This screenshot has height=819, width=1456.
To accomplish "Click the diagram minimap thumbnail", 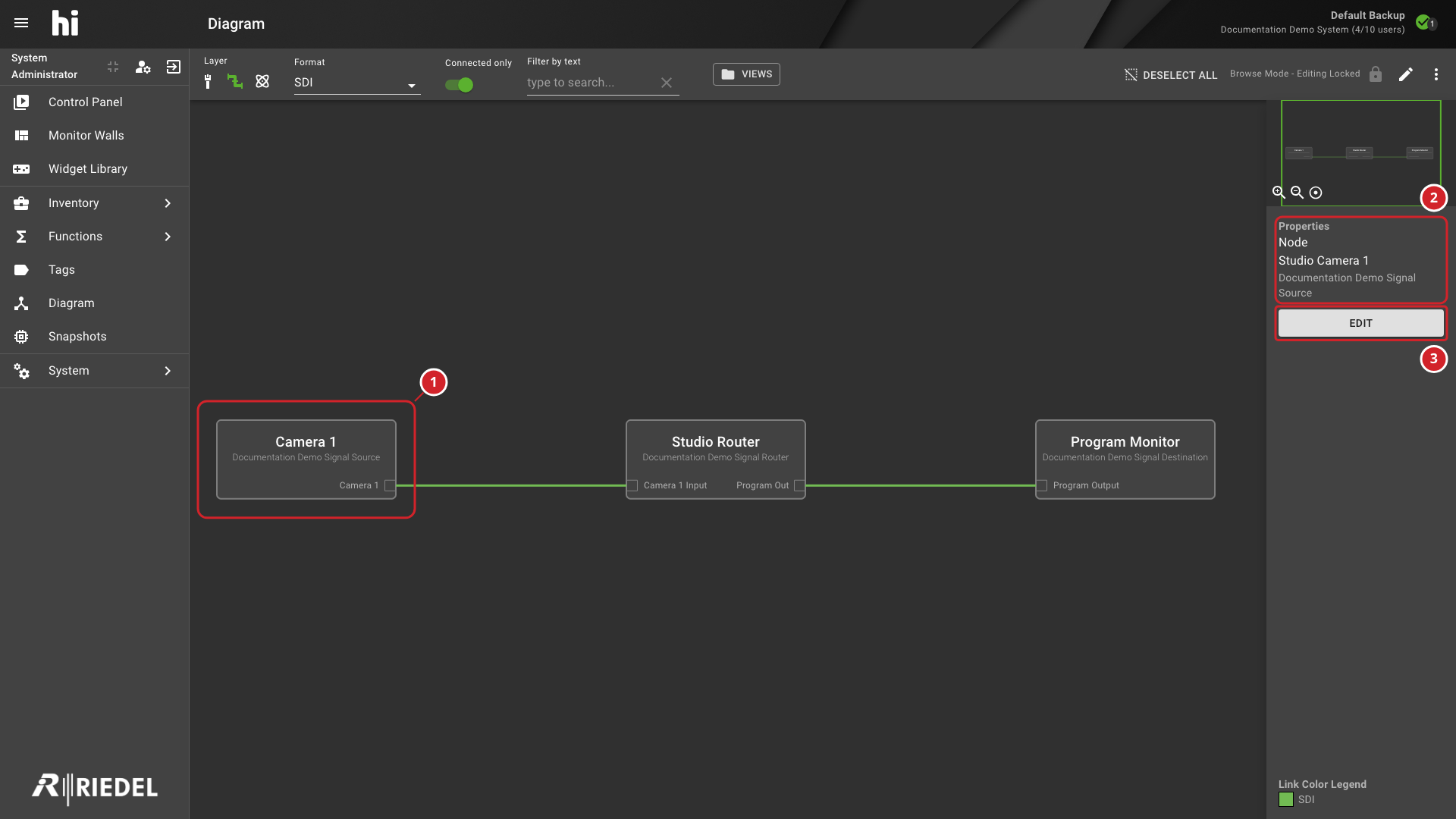I will point(1360,152).
